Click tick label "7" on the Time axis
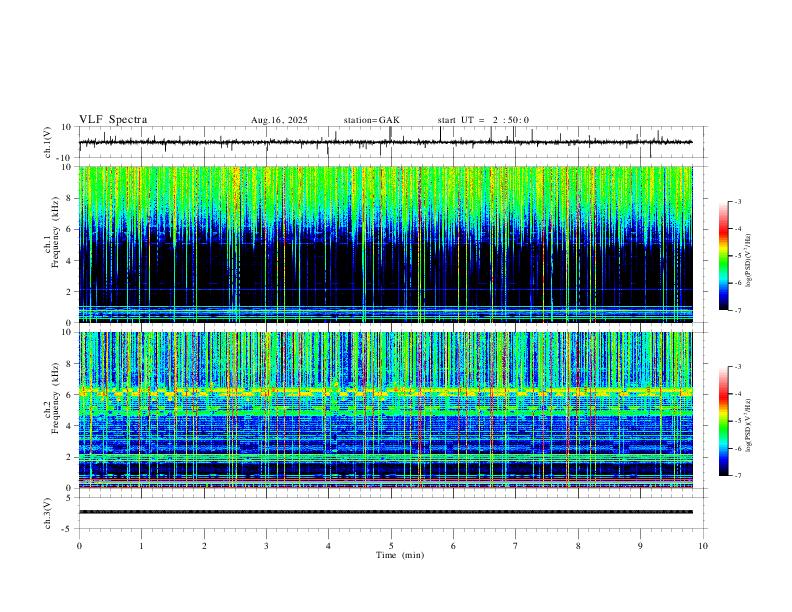Viewport: 792px width, 612px height. [516, 546]
